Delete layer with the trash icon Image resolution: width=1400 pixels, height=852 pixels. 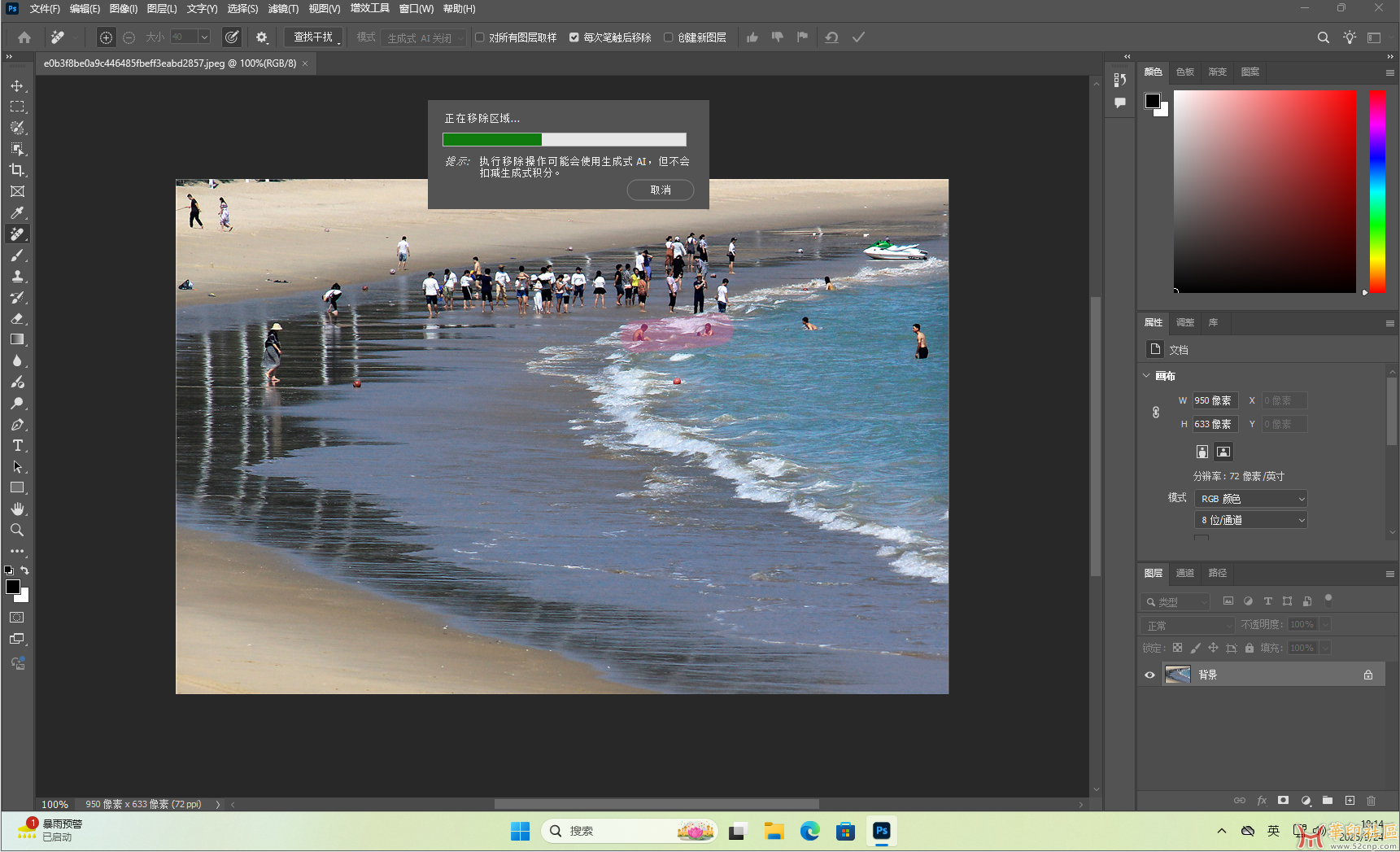(1371, 801)
